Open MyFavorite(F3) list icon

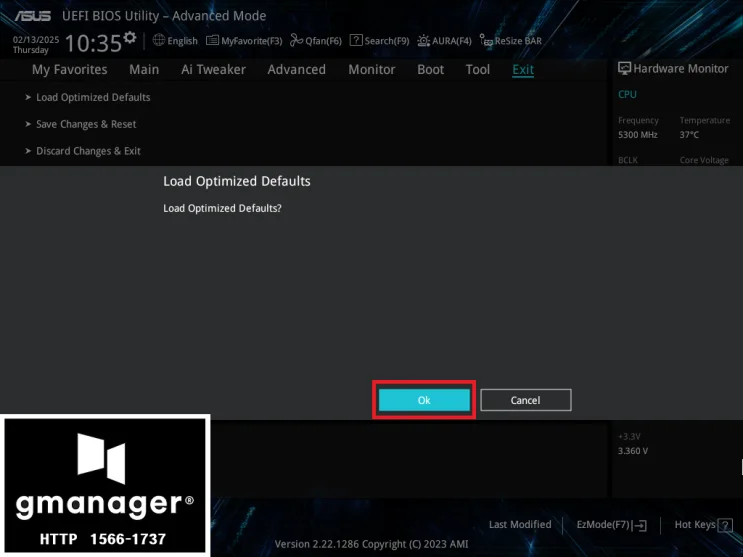(212, 41)
